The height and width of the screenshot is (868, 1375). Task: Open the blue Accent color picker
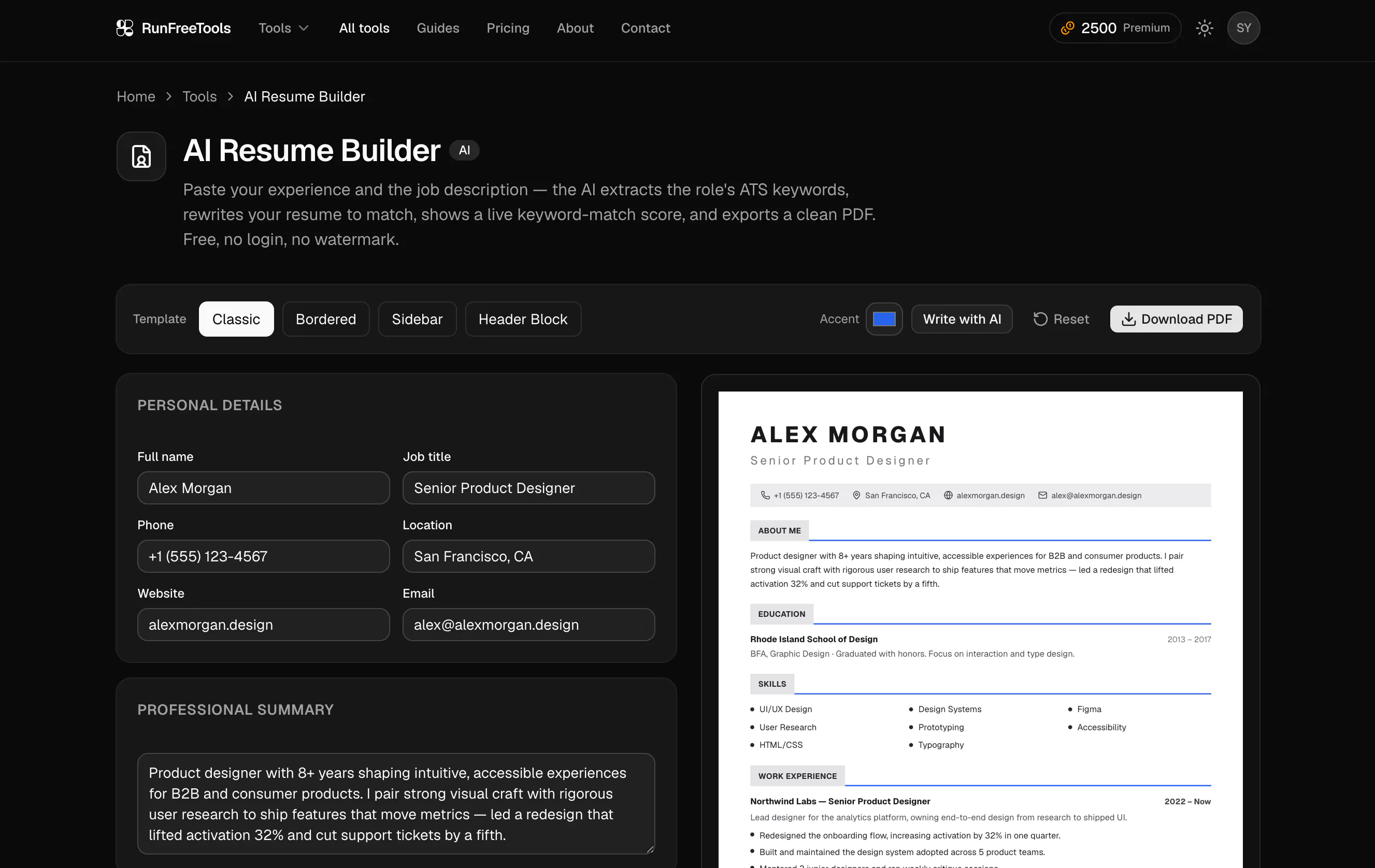click(884, 319)
